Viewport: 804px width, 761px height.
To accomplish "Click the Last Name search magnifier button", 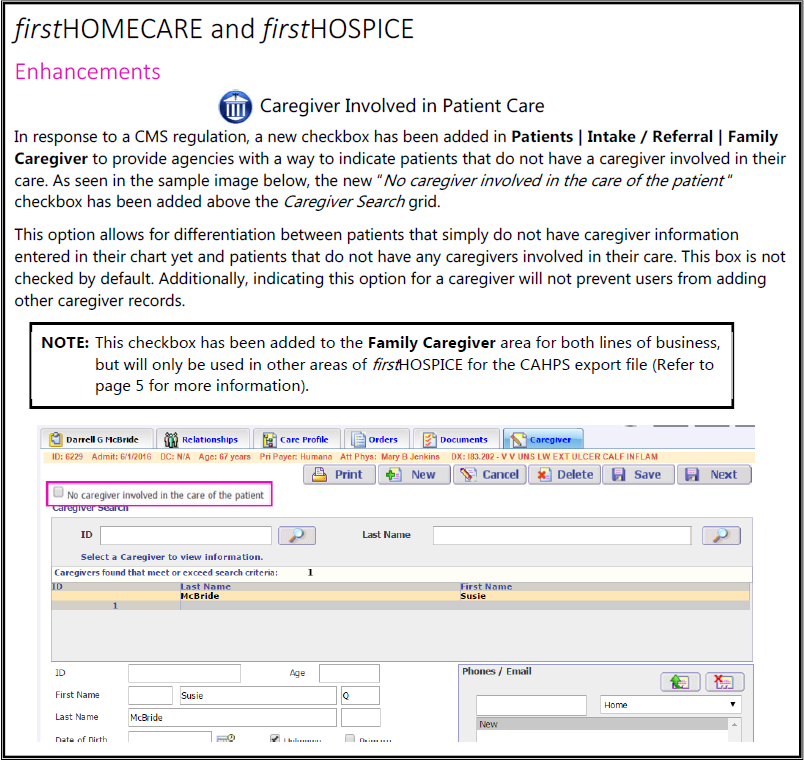I will [x=721, y=535].
